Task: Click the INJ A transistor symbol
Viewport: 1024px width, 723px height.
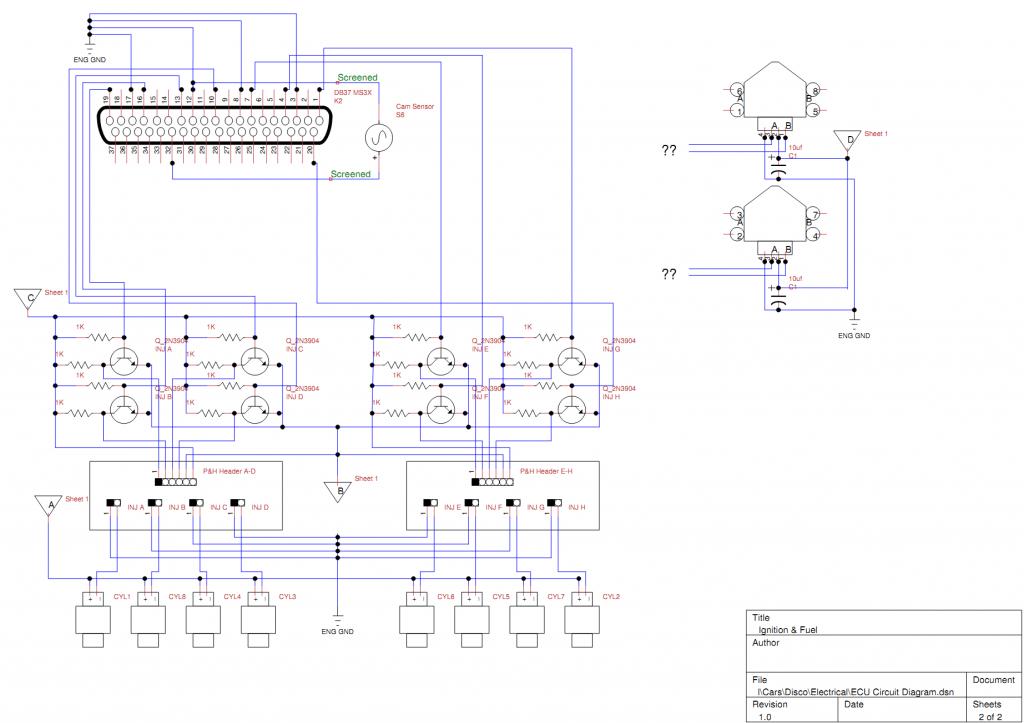Action: click(x=124, y=362)
